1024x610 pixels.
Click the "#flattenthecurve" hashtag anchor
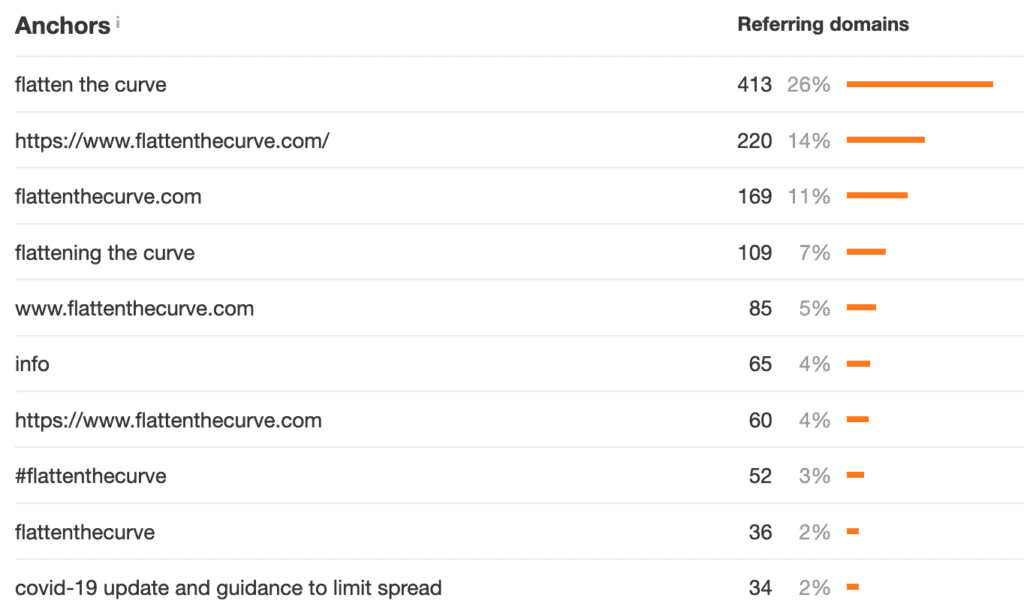[x=91, y=476]
